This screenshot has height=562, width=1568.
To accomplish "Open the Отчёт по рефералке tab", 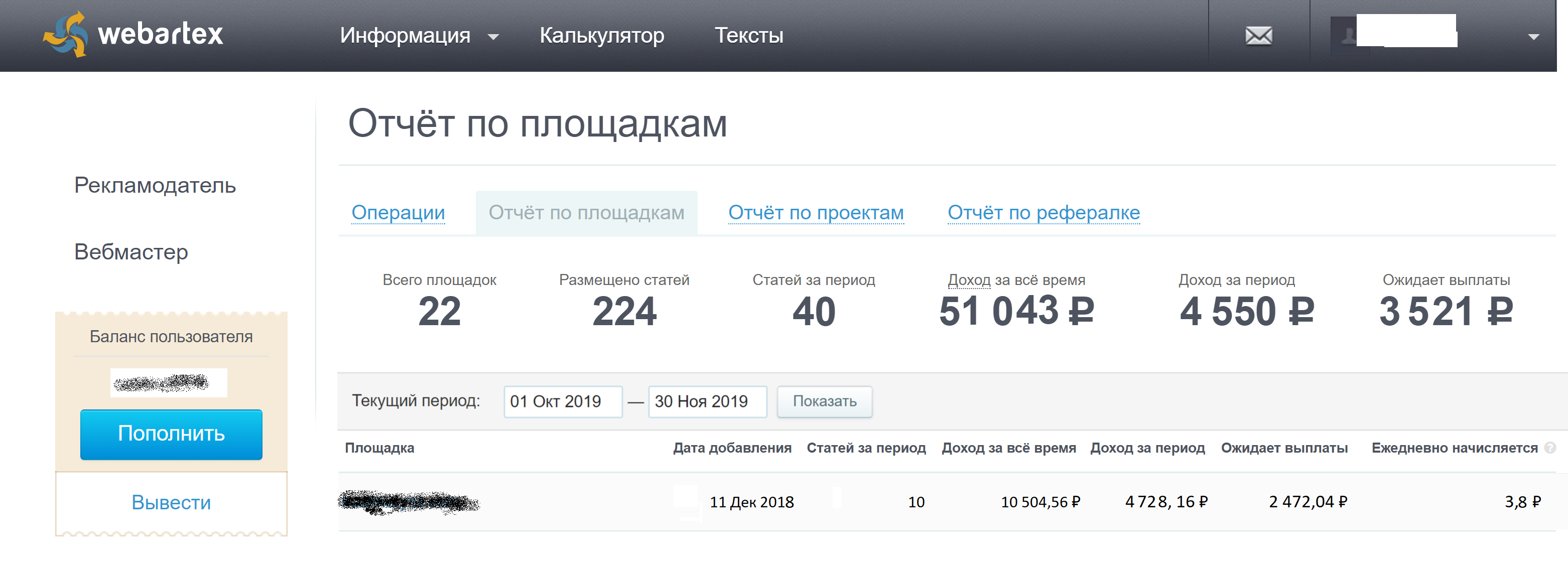I will 1043,213.
